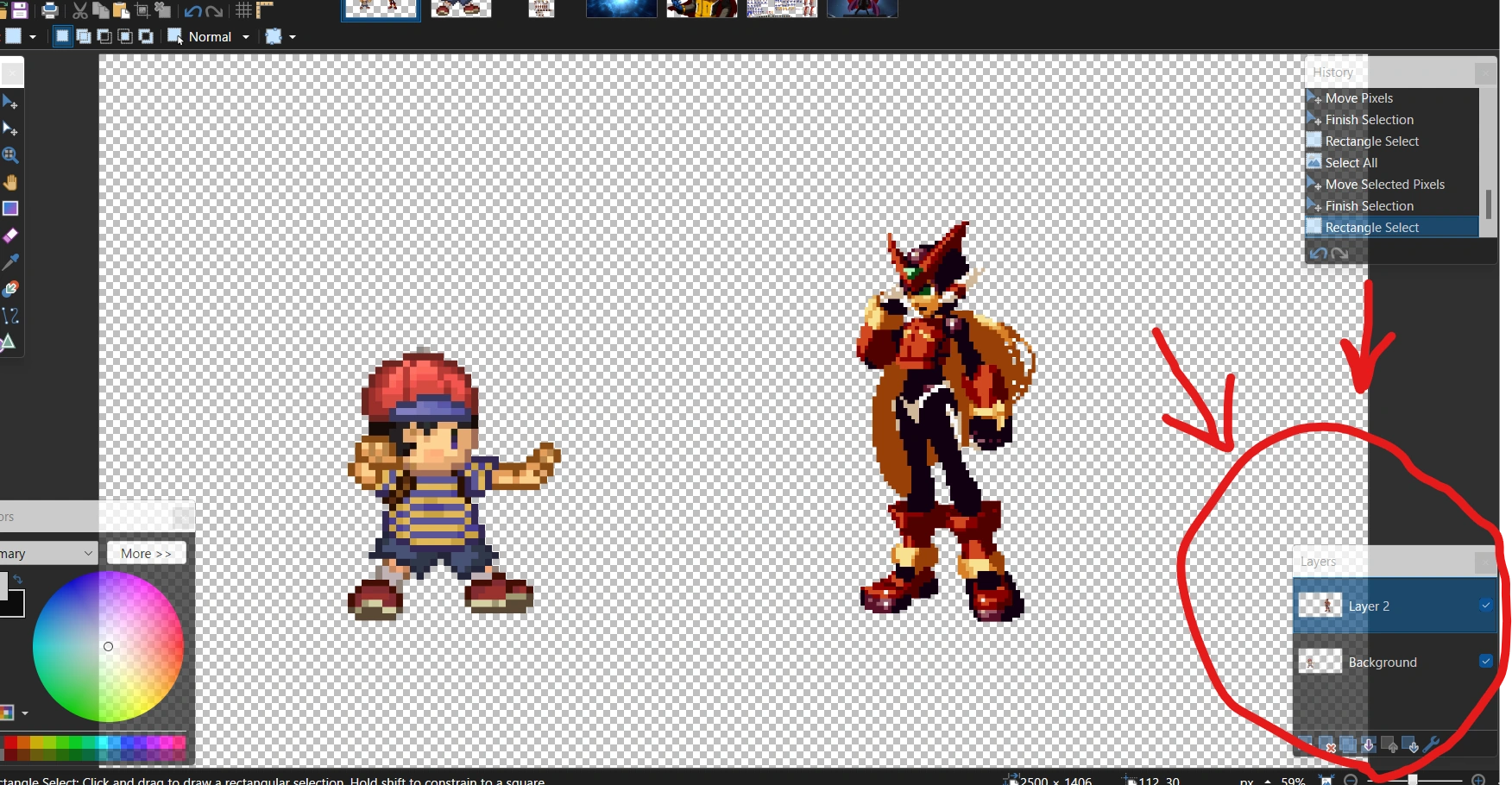Select the Move Selection tool

coord(10,129)
